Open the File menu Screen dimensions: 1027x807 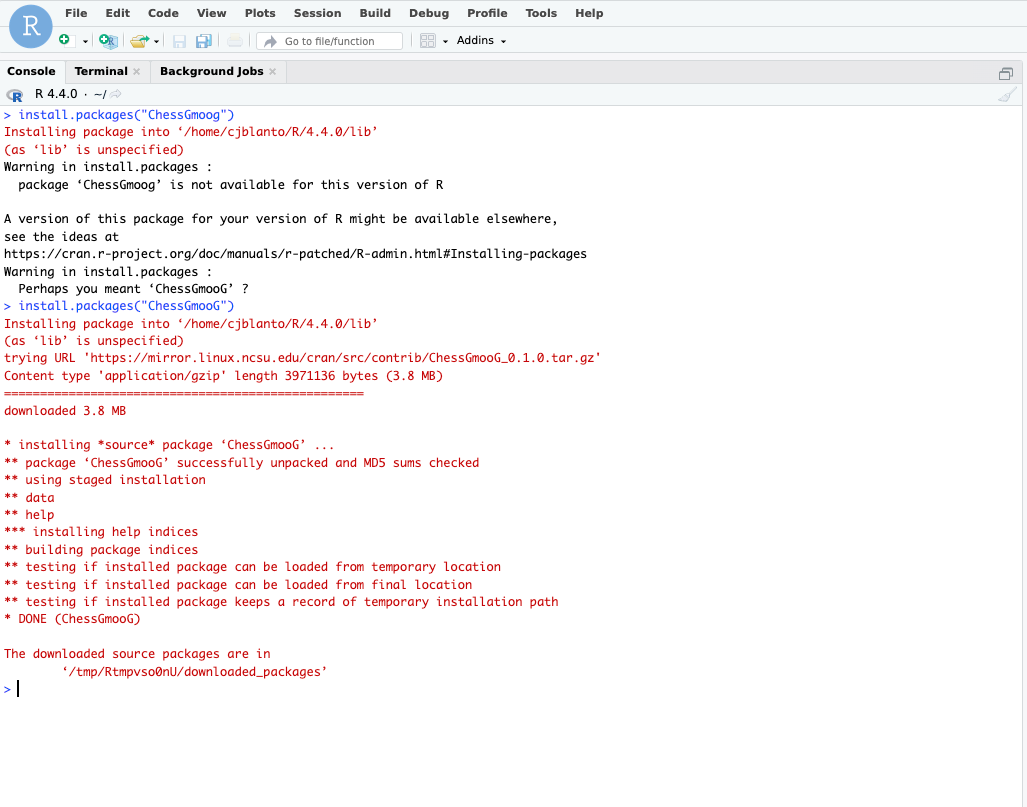click(x=76, y=13)
